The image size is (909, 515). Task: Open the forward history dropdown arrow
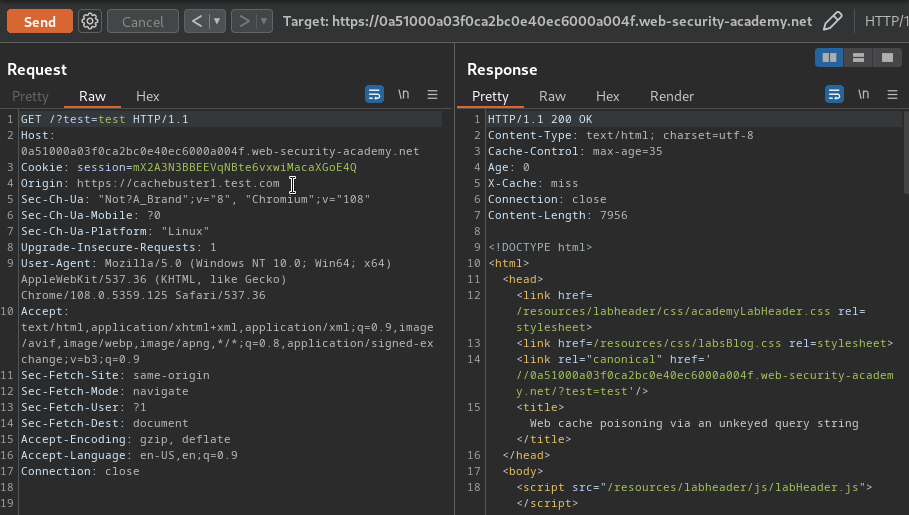tap(264, 21)
